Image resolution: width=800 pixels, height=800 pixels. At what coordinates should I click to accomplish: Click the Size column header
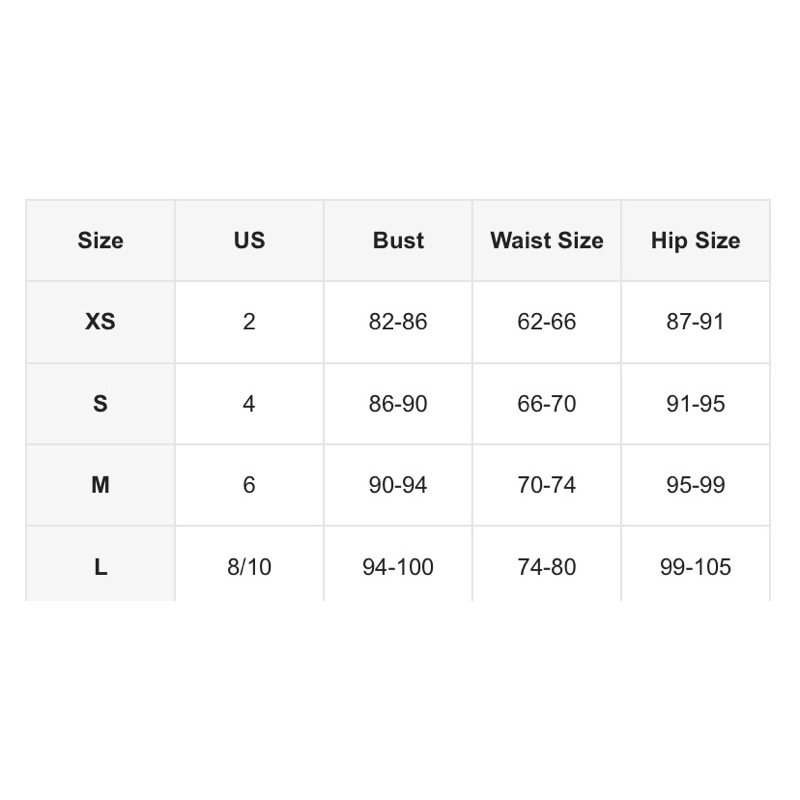tap(101, 240)
